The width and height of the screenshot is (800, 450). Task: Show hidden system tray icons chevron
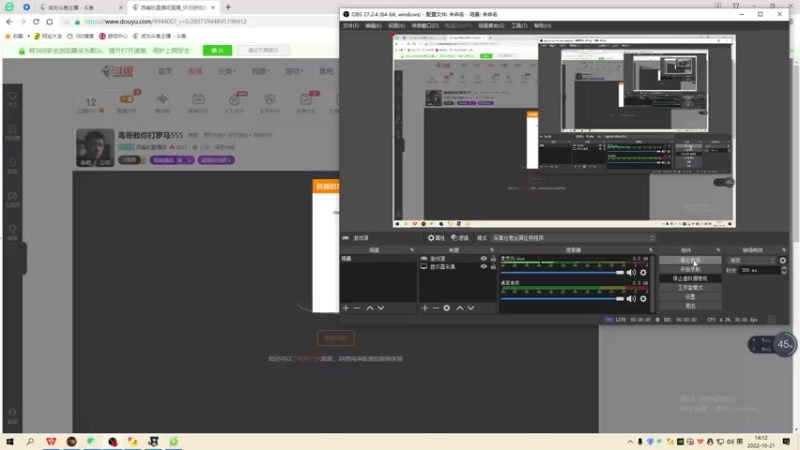(630, 442)
